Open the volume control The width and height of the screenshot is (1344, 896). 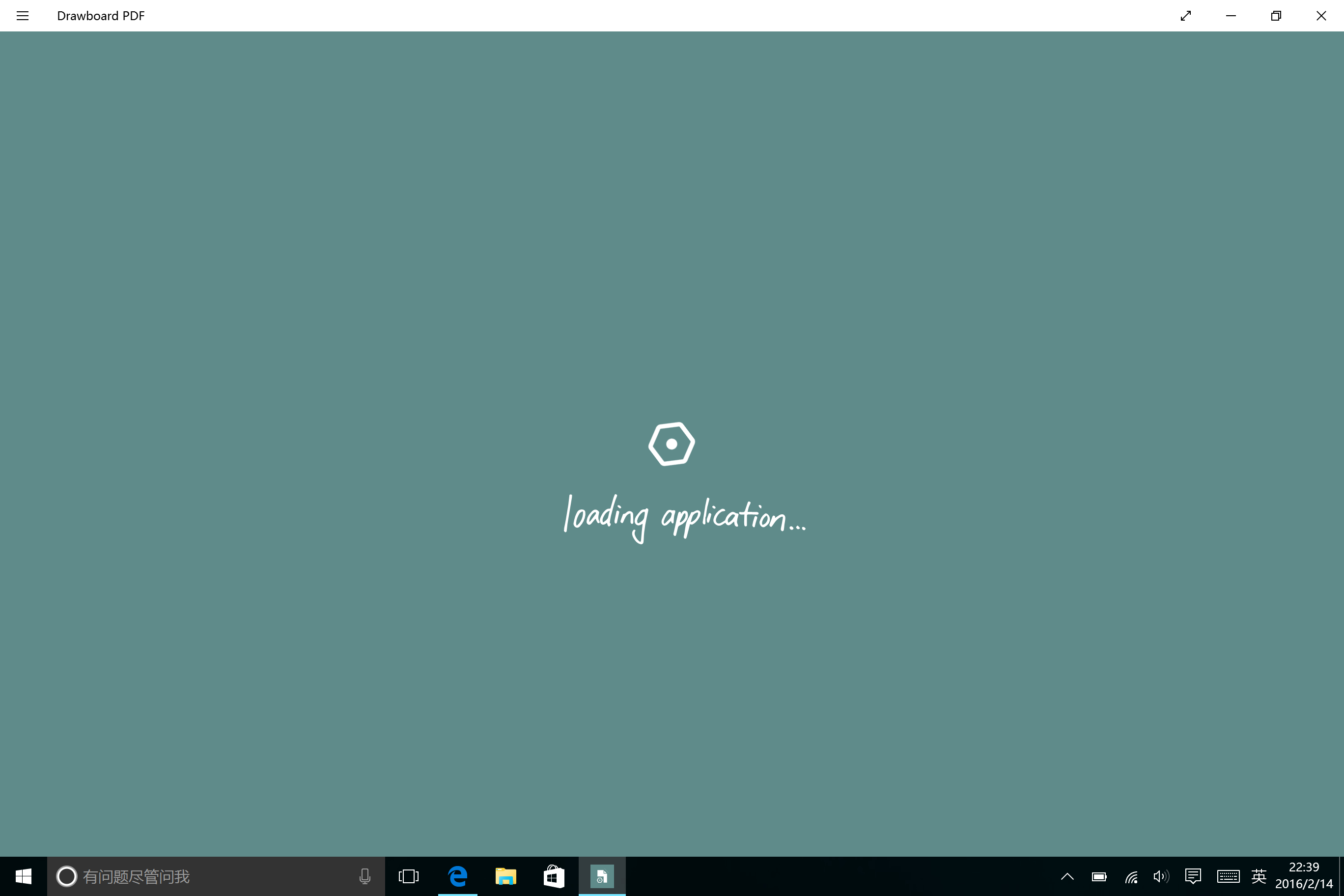click(x=1161, y=876)
